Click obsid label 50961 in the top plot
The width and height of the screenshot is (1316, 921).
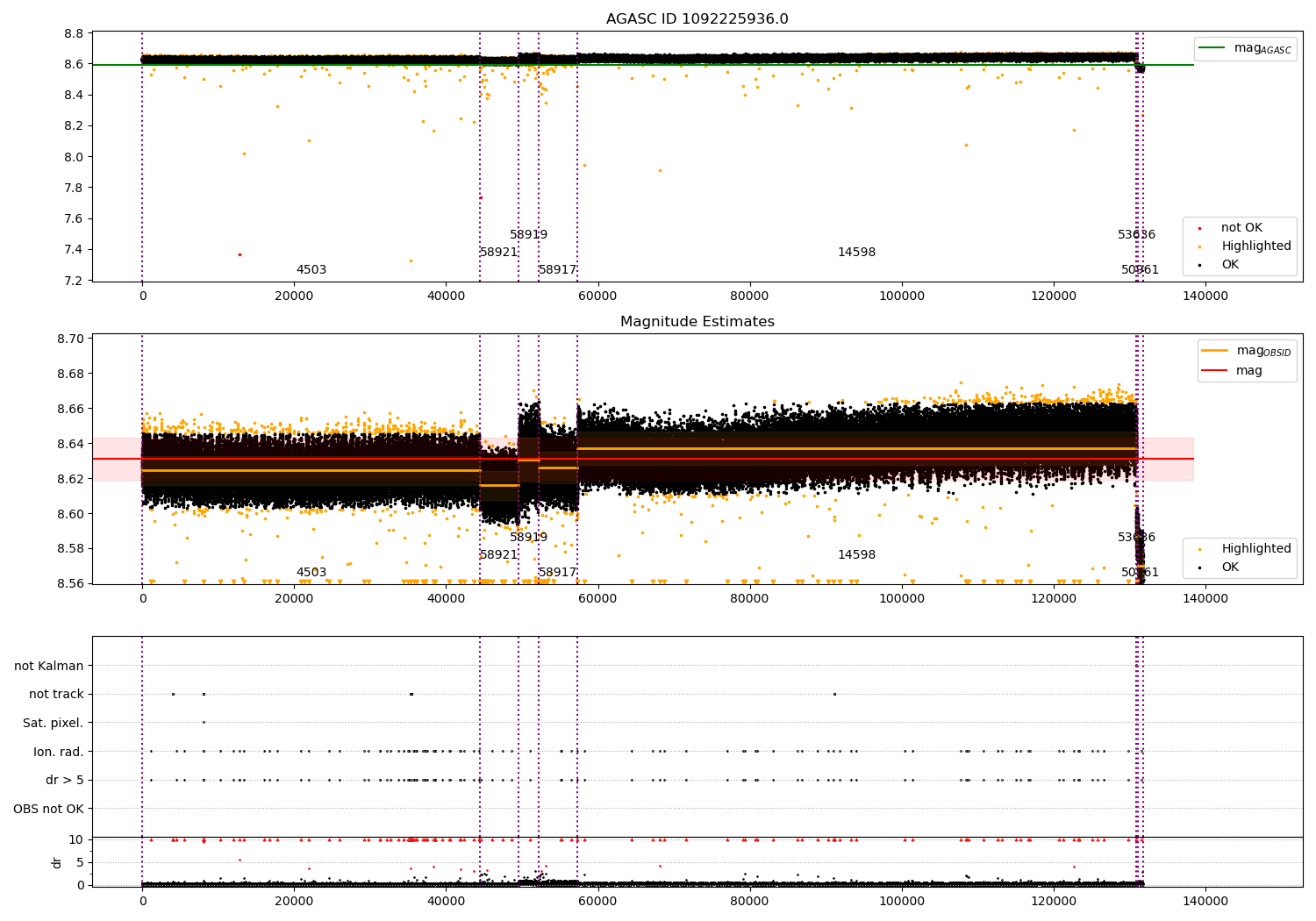(x=1141, y=270)
